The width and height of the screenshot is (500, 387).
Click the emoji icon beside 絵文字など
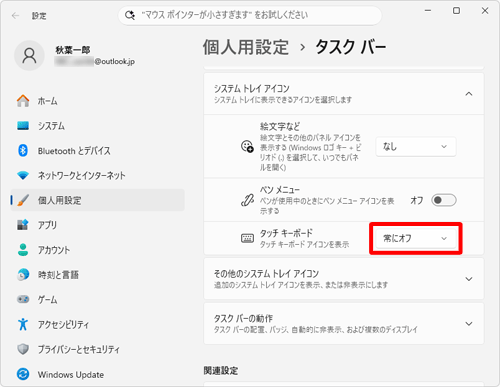tap(247, 146)
